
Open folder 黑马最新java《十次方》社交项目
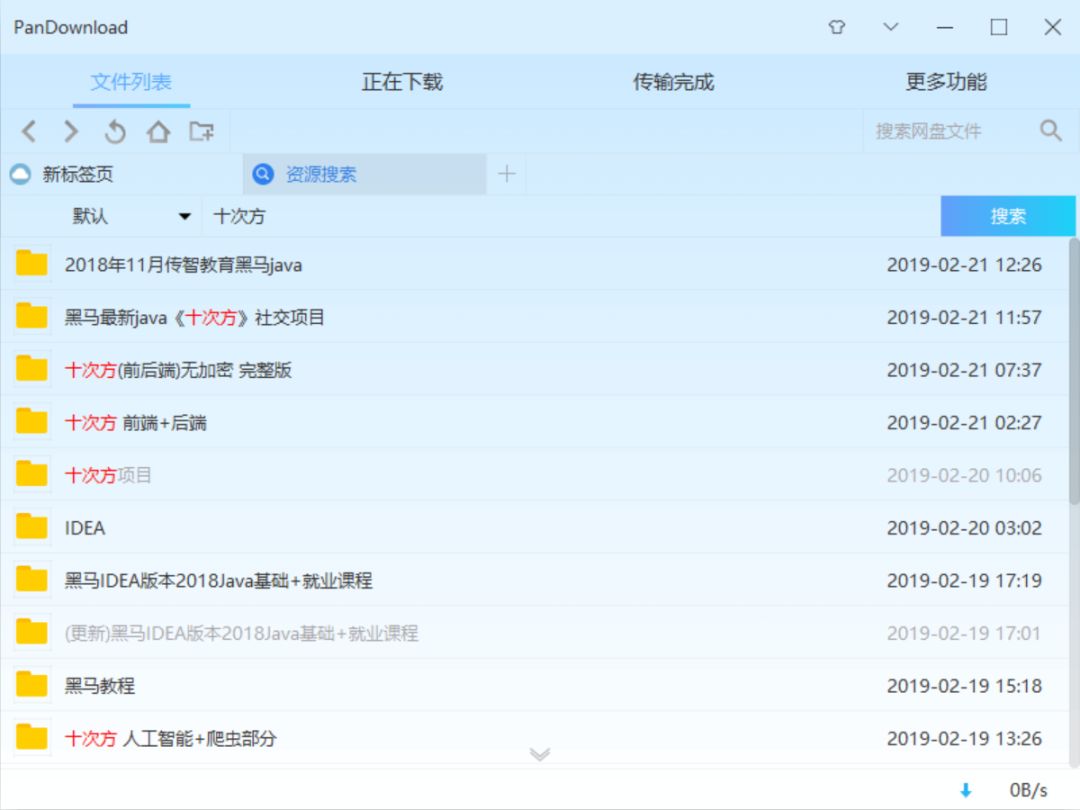pos(534,317)
